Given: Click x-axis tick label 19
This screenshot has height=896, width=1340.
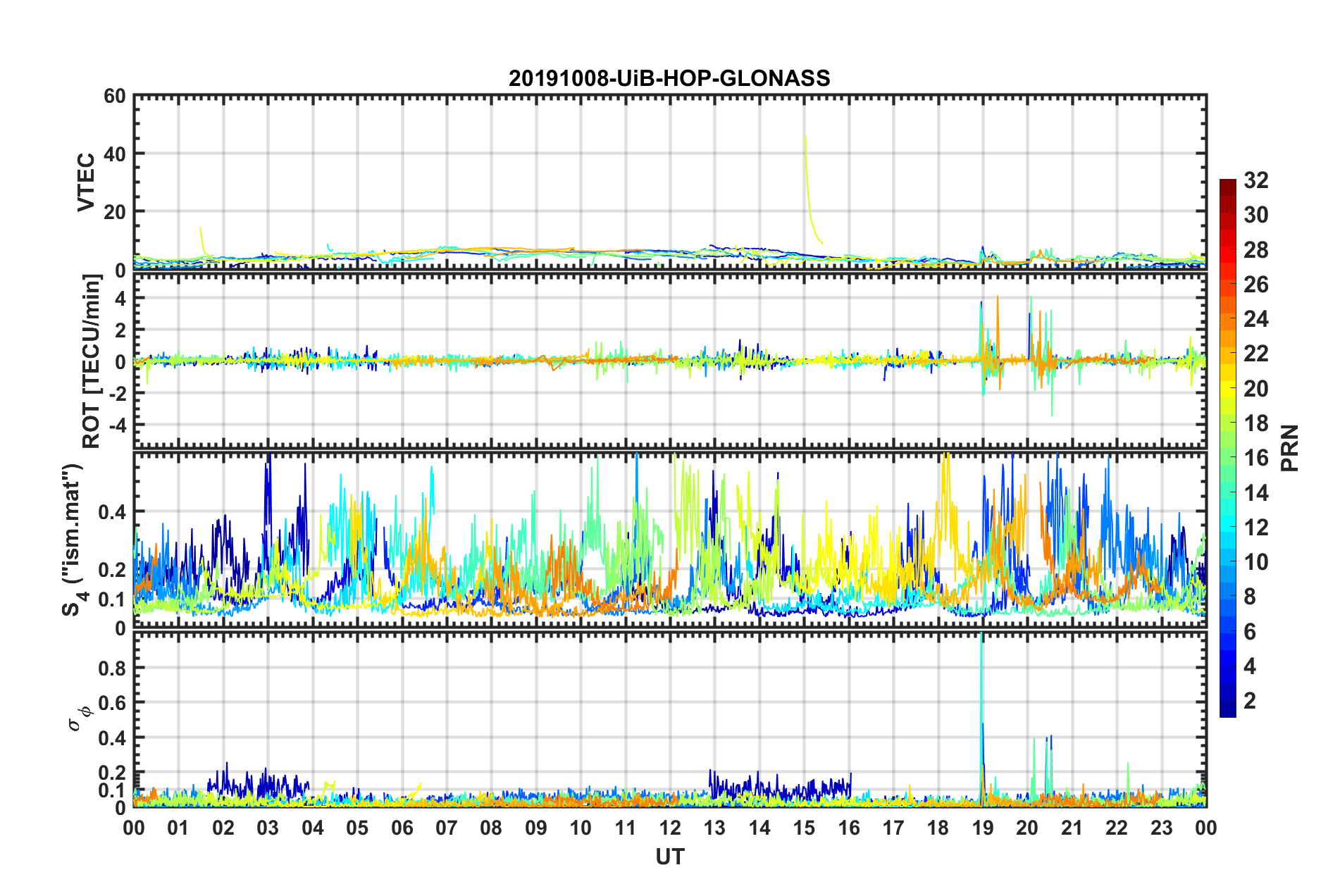Looking at the screenshot, I should 982,828.
